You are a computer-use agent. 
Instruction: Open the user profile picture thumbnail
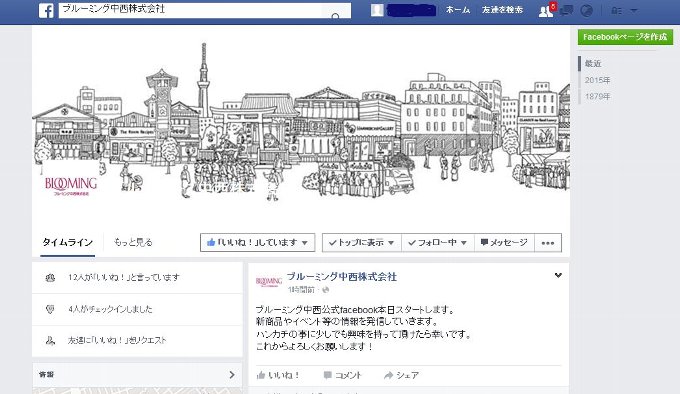point(377,10)
